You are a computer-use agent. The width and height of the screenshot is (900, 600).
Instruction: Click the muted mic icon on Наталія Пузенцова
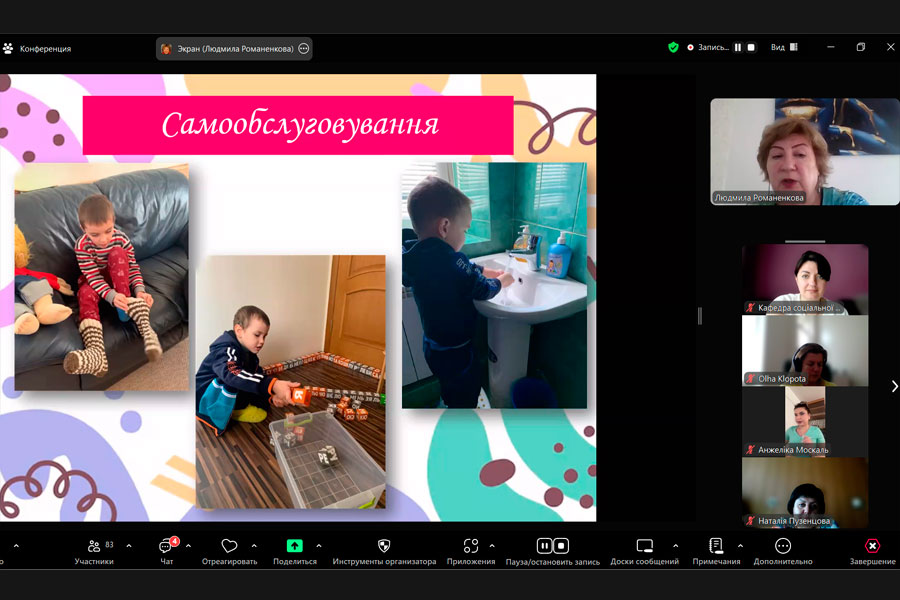(x=750, y=521)
